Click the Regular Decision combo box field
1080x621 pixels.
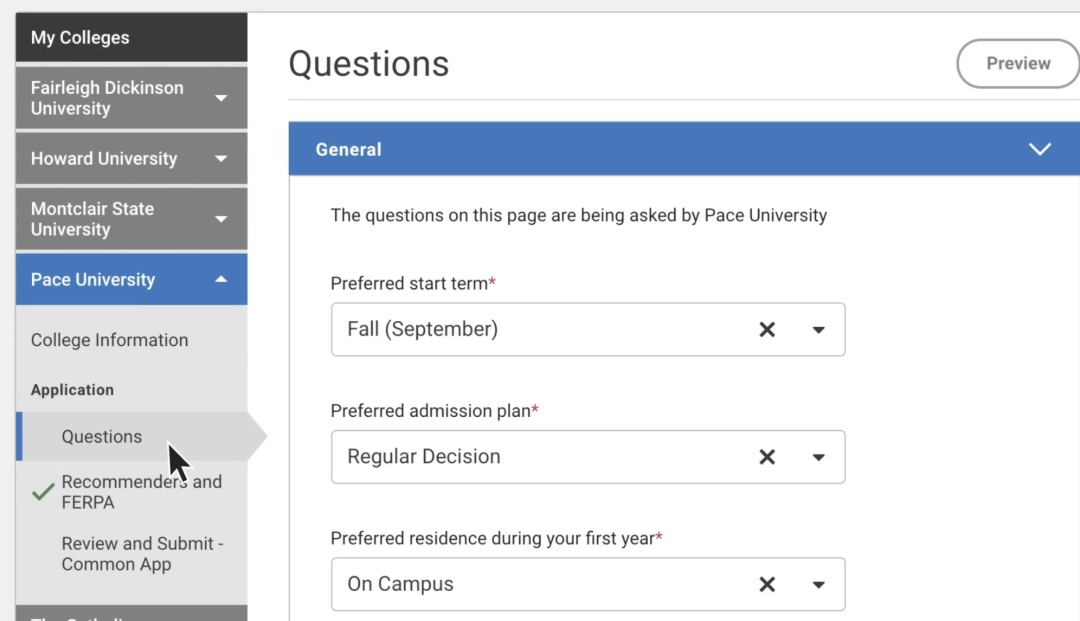pyautogui.click(x=588, y=457)
